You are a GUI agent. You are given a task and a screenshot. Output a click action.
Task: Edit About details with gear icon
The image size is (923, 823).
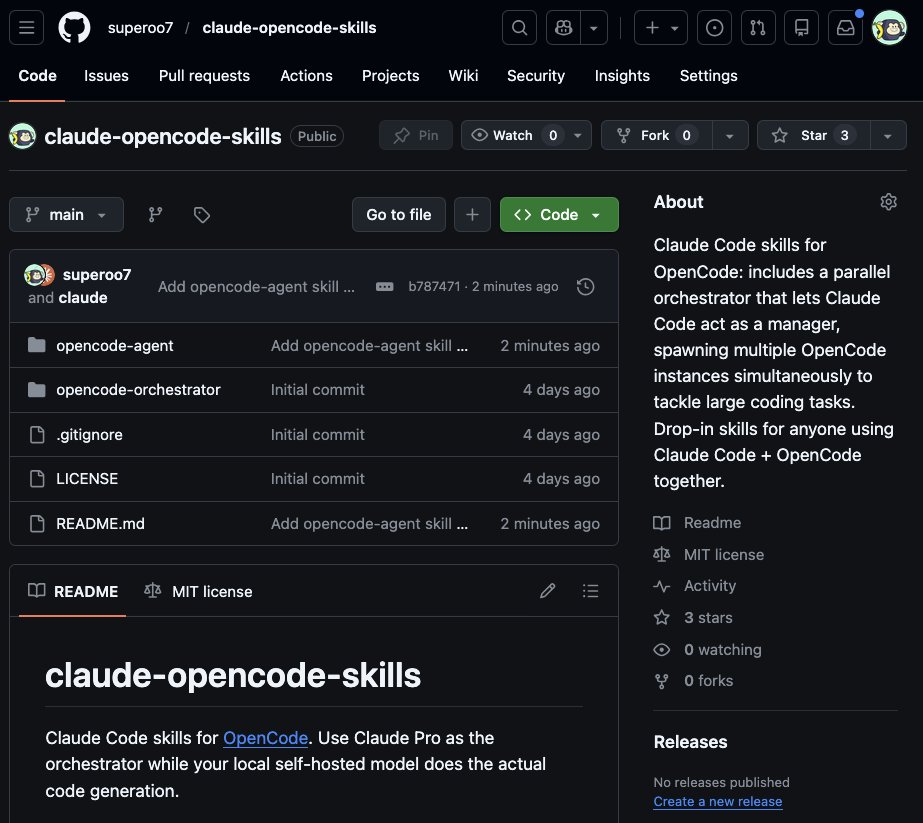(x=888, y=202)
